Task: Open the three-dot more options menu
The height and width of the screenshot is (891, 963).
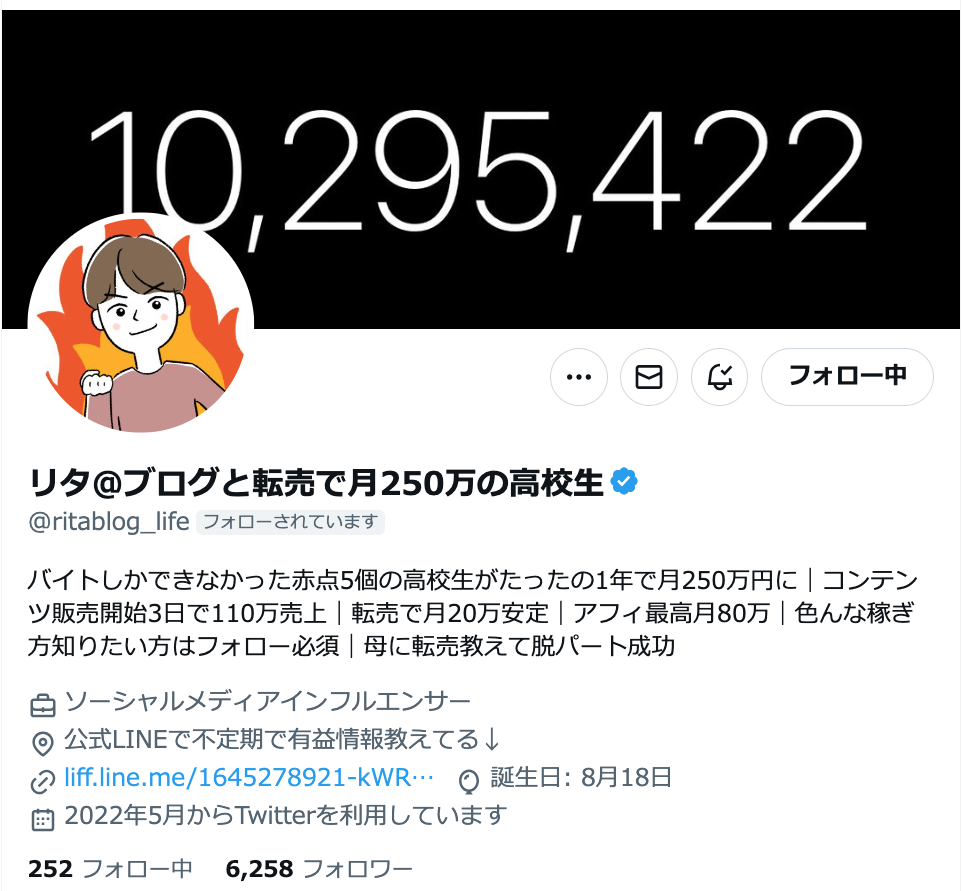Action: [579, 377]
